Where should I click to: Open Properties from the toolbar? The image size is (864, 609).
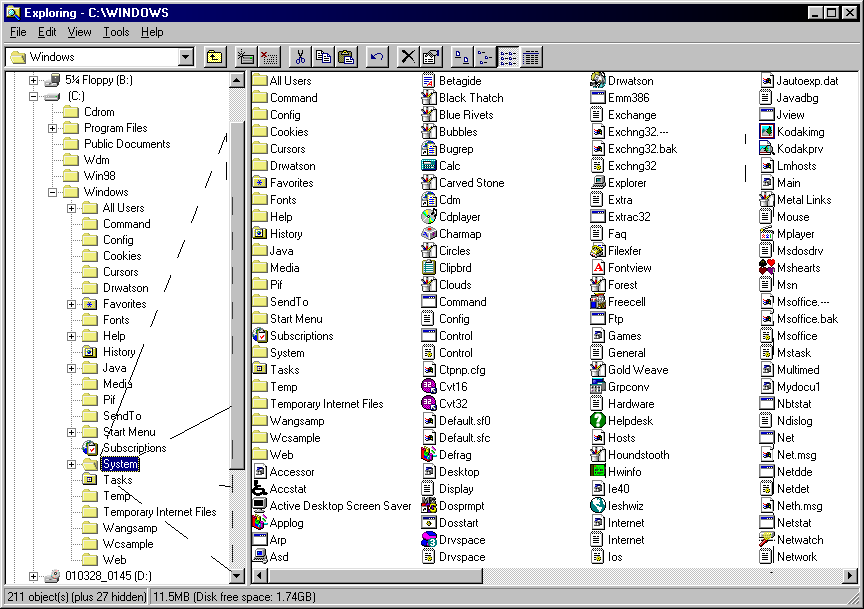click(431, 57)
